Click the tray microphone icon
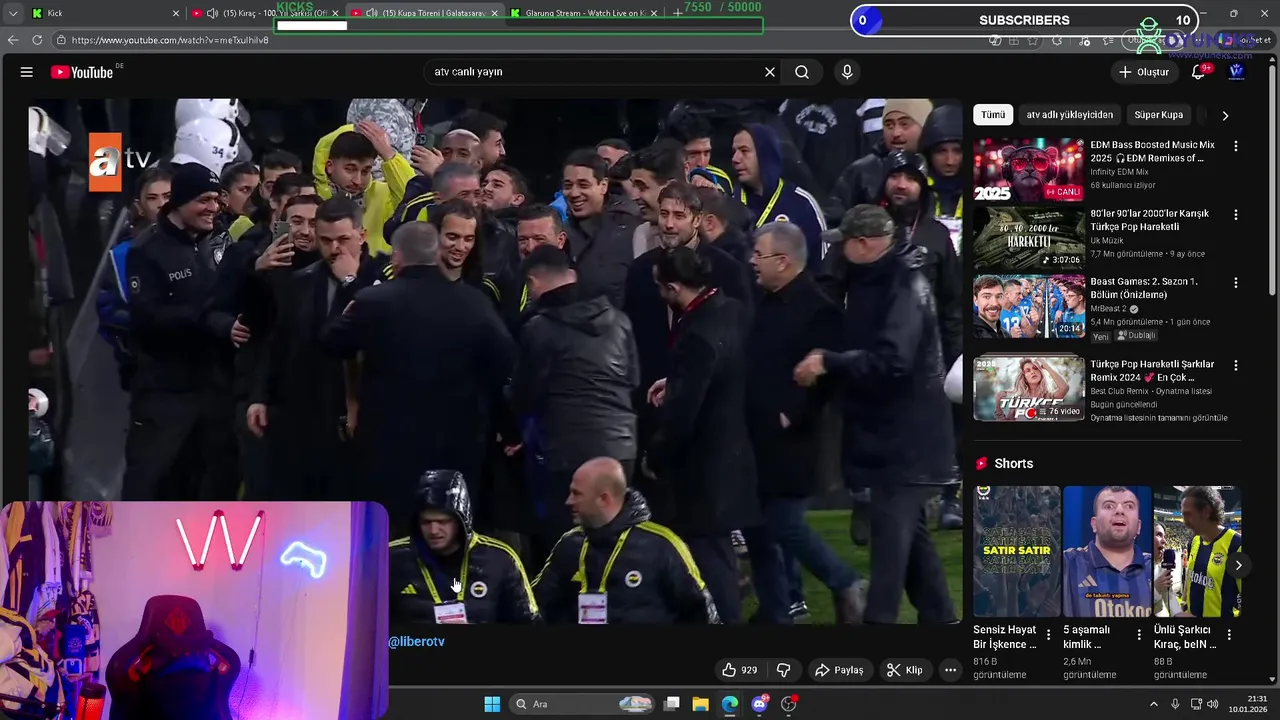 click(1175, 704)
